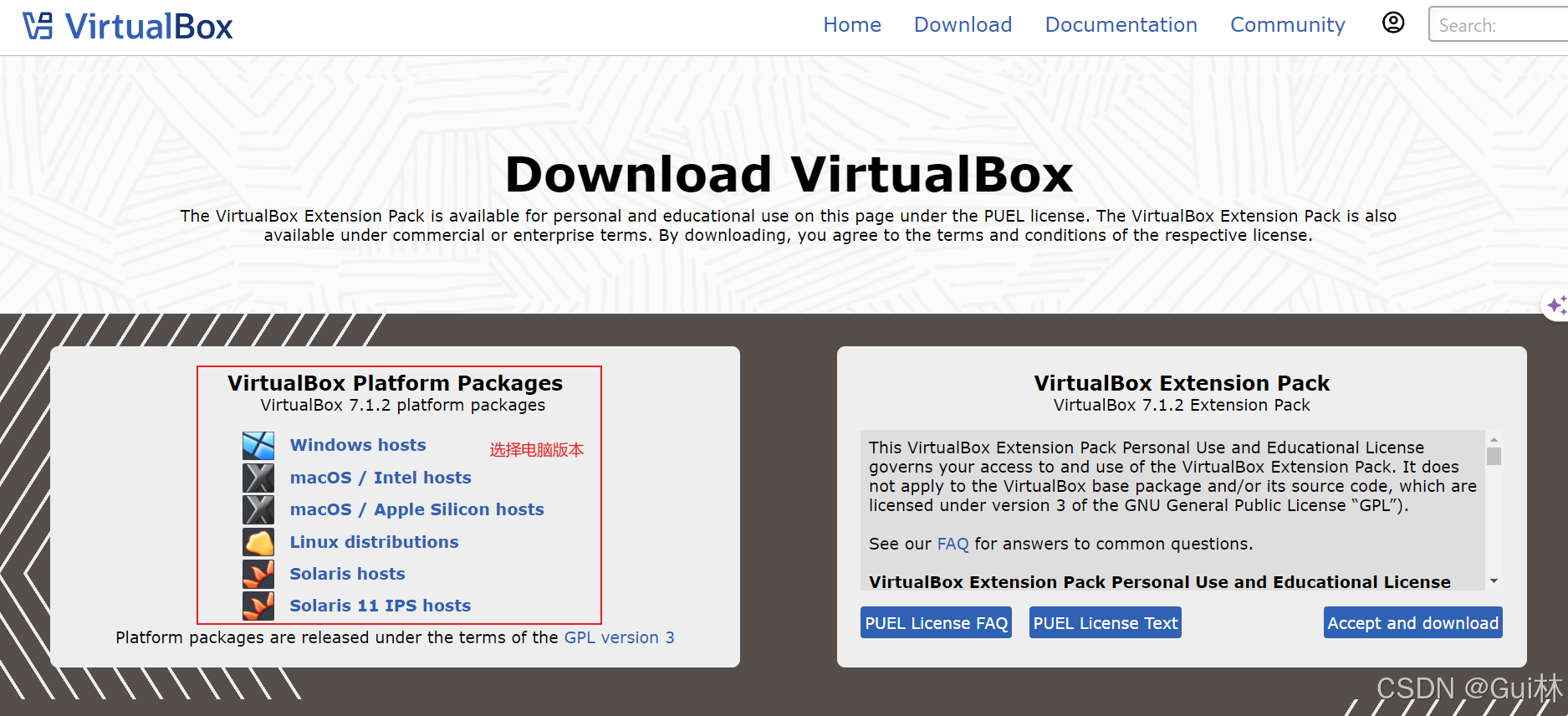Open the macOS / Intel hosts link
The image size is (1568, 716).
(x=381, y=478)
